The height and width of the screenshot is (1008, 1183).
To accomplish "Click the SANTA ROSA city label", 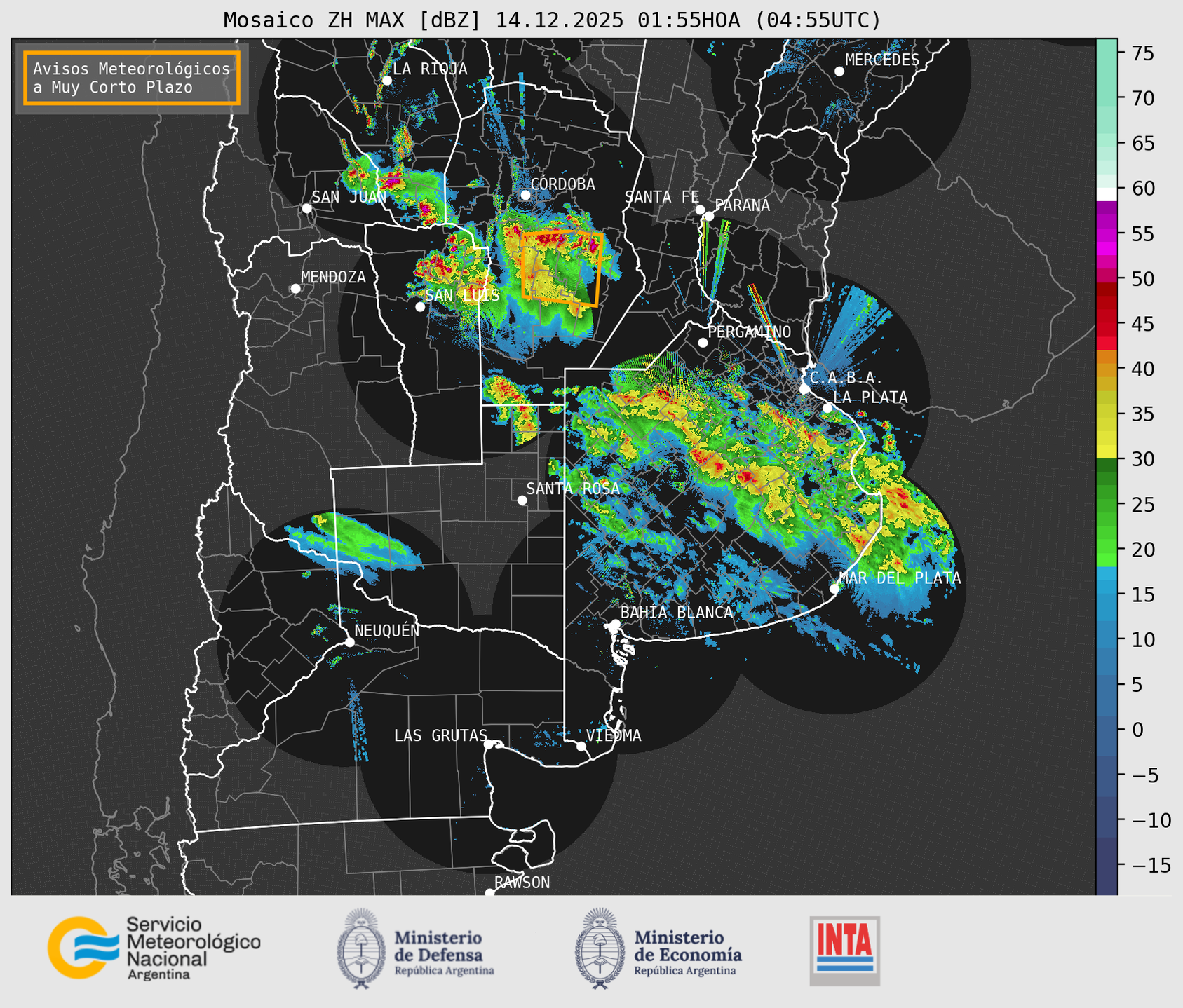I will click(573, 489).
